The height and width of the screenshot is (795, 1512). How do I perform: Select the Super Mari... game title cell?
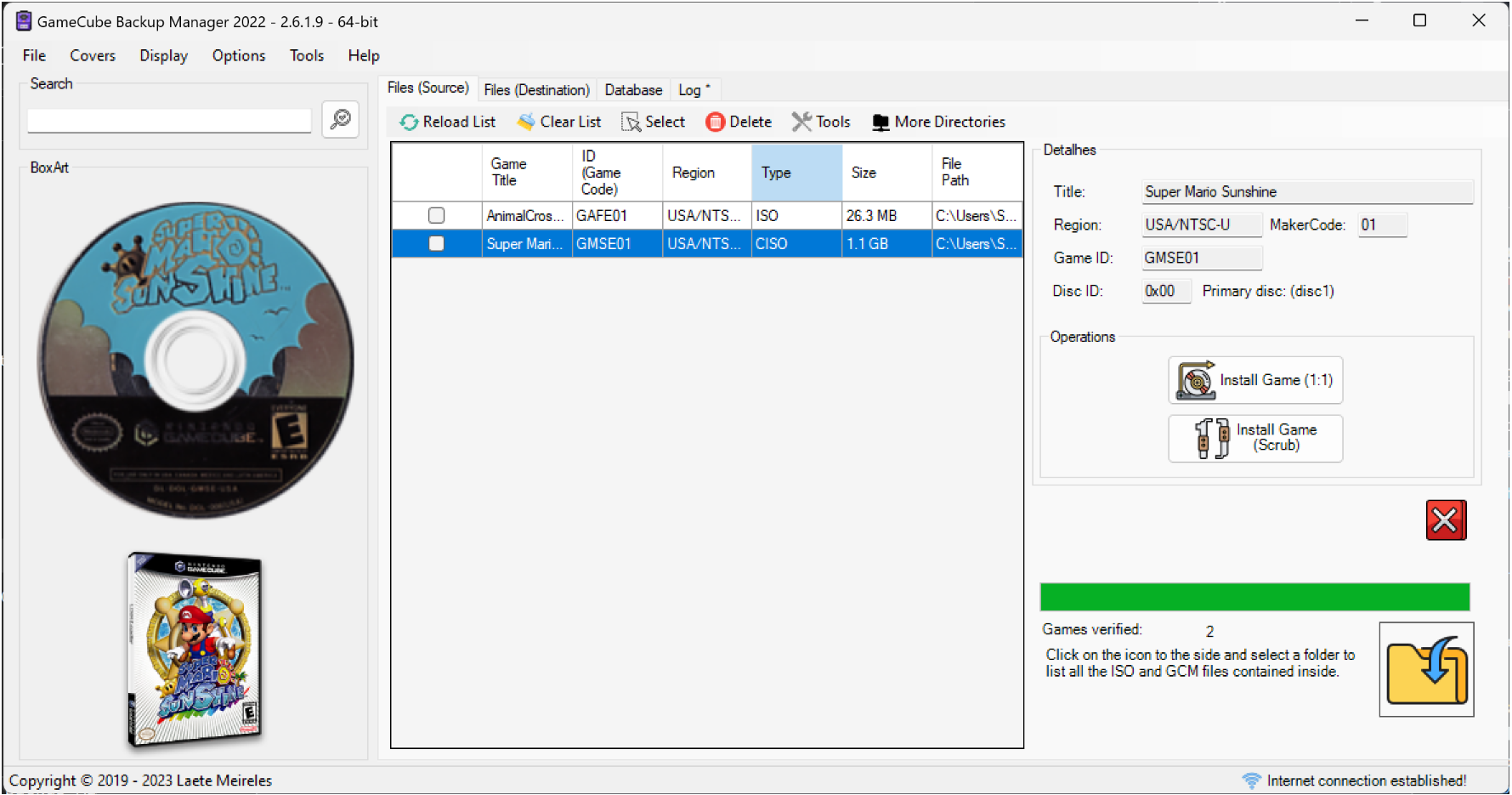click(x=527, y=244)
